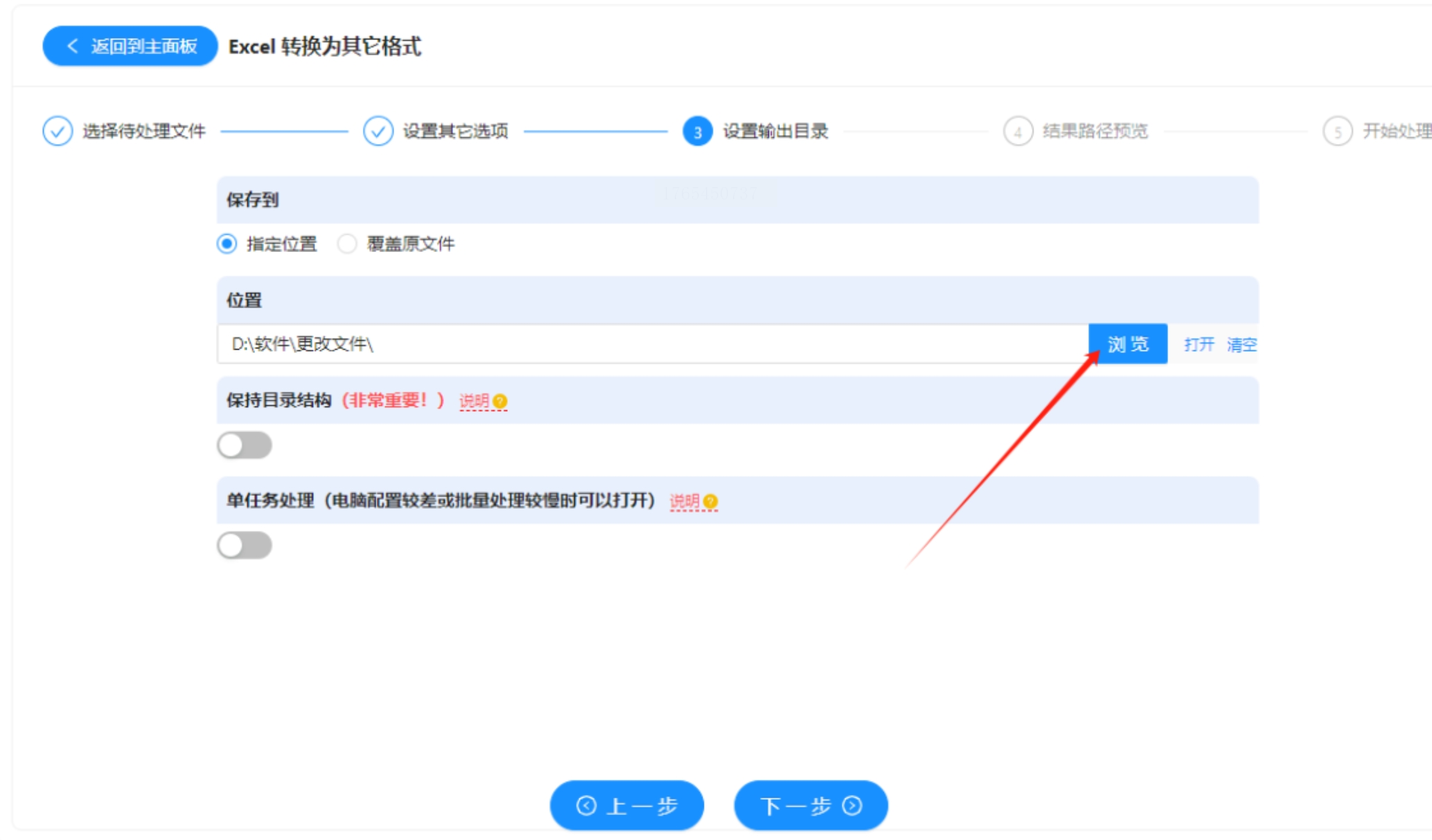Click question mark beside 保持目录结构 说明
This screenshot has height=840, width=1432.
500,401
